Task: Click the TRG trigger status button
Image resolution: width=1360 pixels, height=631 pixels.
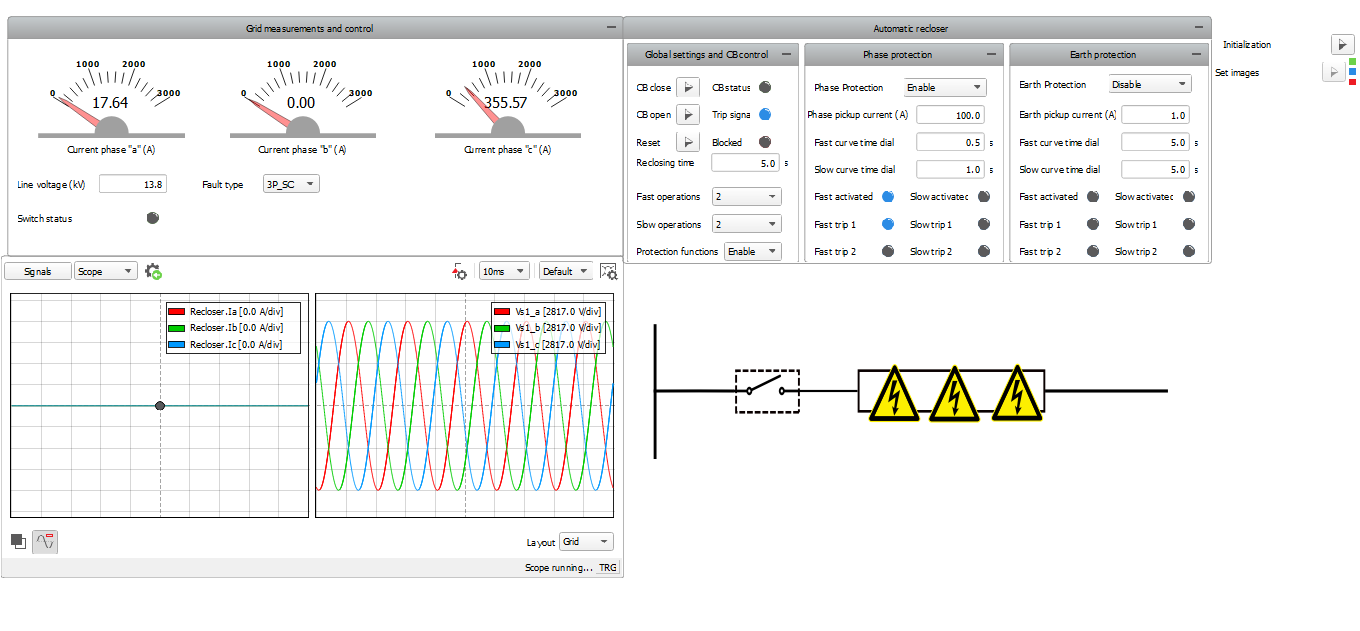Action: point(608,568)
